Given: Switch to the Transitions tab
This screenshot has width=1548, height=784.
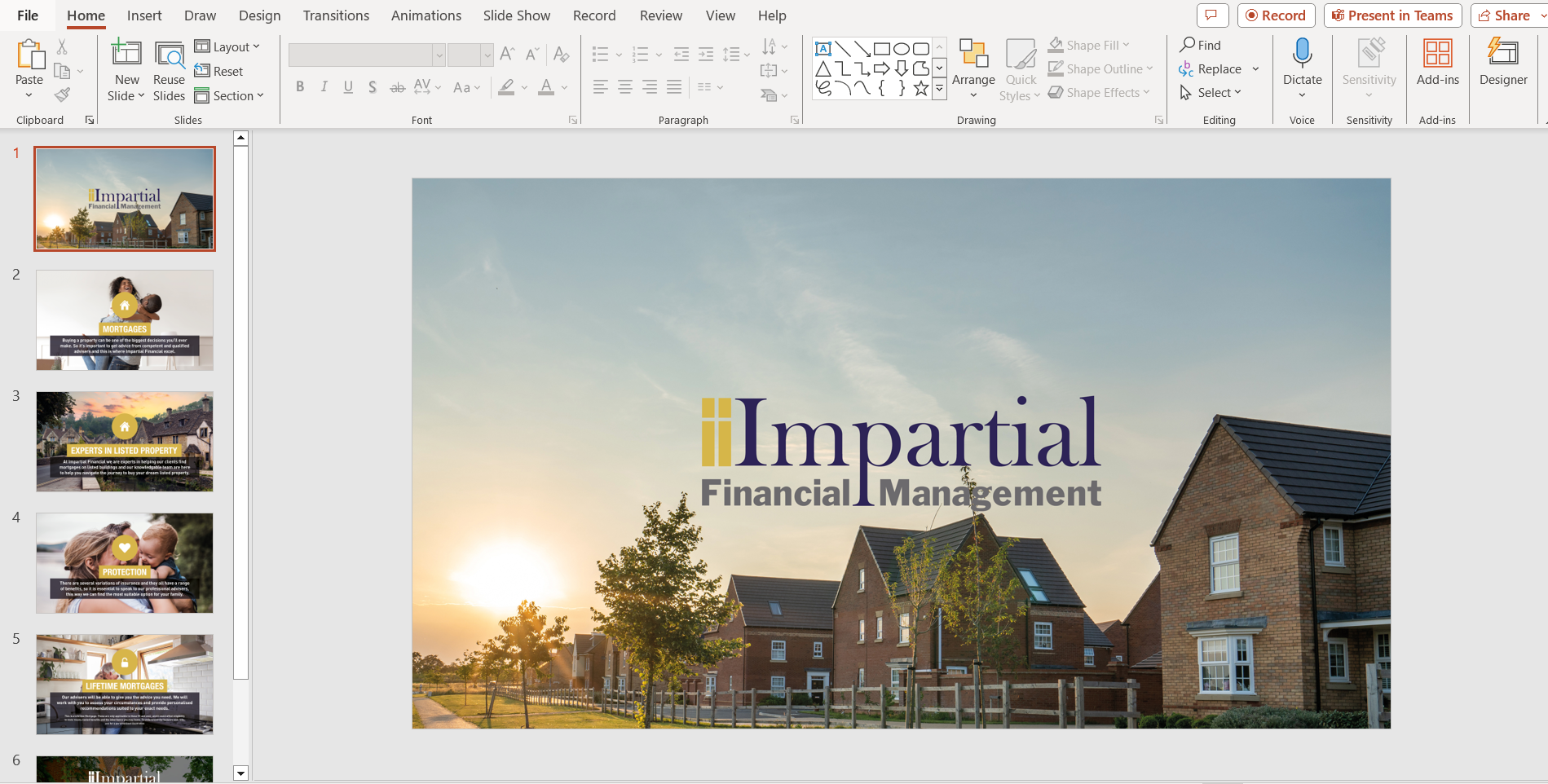Looking at the screenshot, I should click(336, 15).
